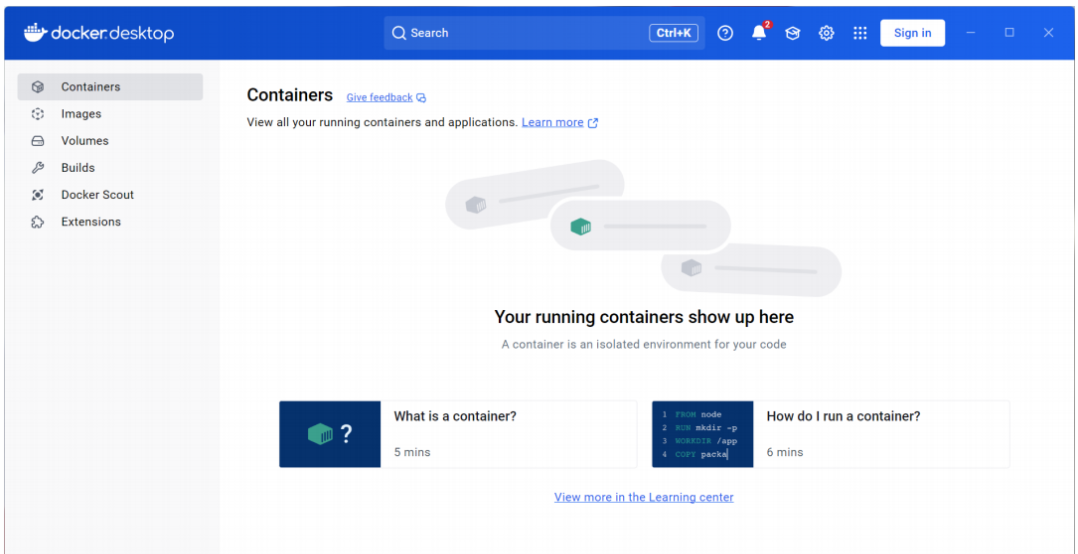Image resolution: width=1078 pixels, height=554 pixels.
Task: Click the Containers page heading
Action: [289, 95]
